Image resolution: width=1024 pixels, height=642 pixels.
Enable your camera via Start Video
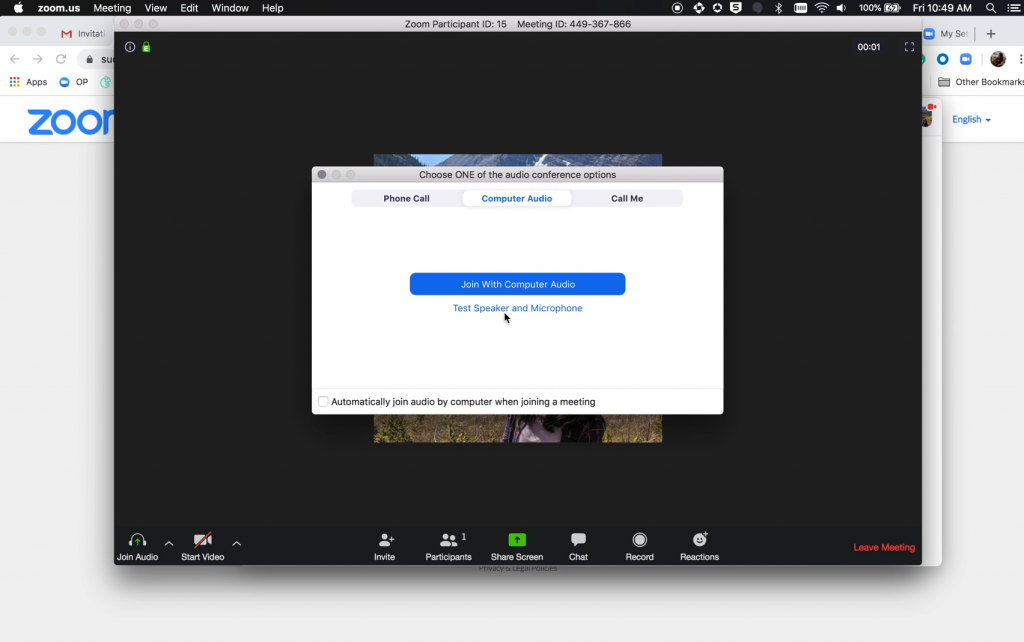tap(203, 540)
